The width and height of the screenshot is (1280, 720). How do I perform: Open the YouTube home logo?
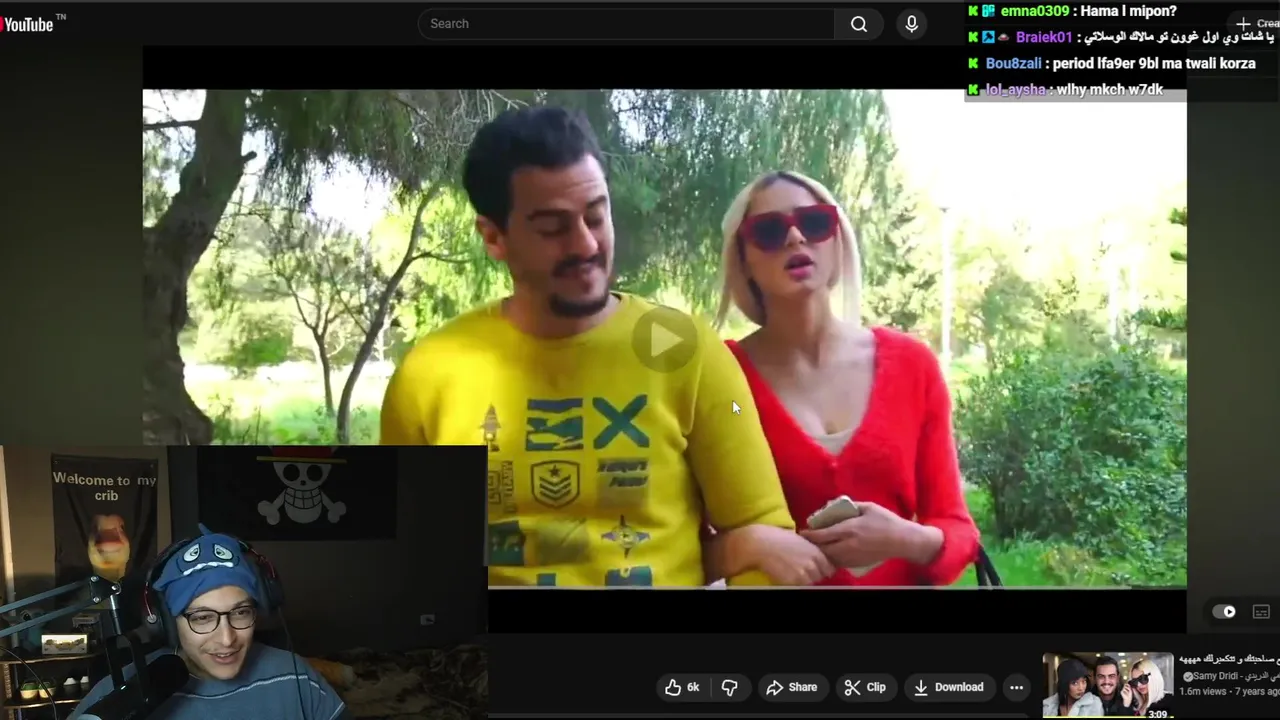click(x=29, y=24)
